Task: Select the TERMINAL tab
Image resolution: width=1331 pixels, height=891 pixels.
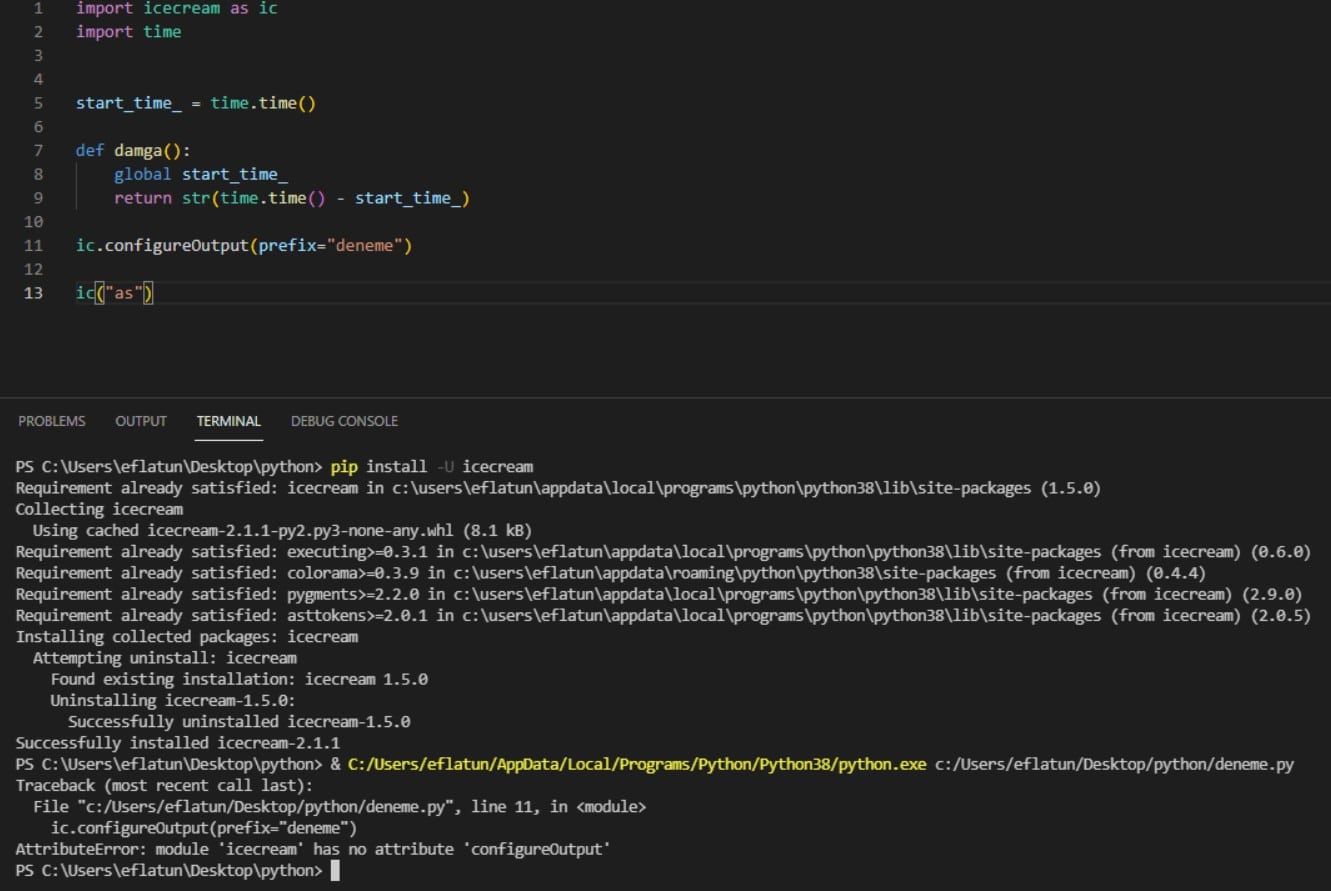Action: (x=229, y=421)
